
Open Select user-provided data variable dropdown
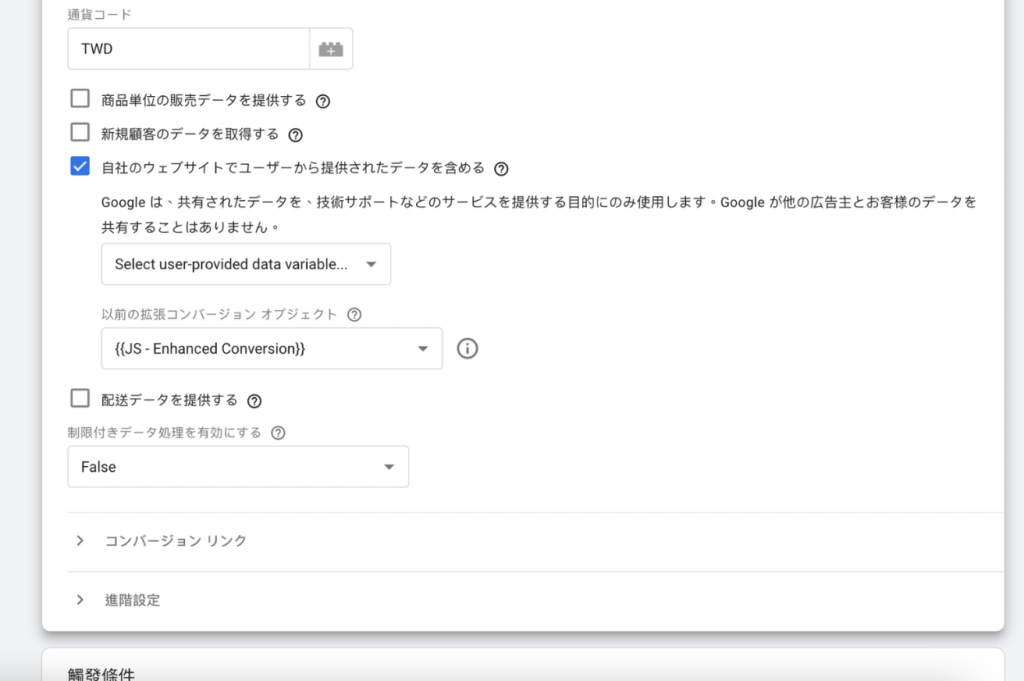[x=245, y=265]
